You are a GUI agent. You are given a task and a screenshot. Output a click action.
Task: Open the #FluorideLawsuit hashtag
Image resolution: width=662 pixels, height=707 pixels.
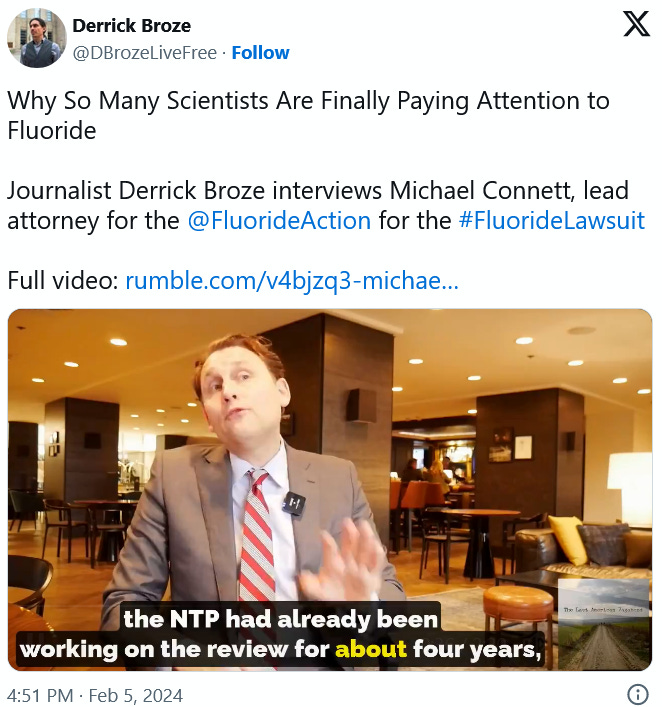click(x=552, y=220)
